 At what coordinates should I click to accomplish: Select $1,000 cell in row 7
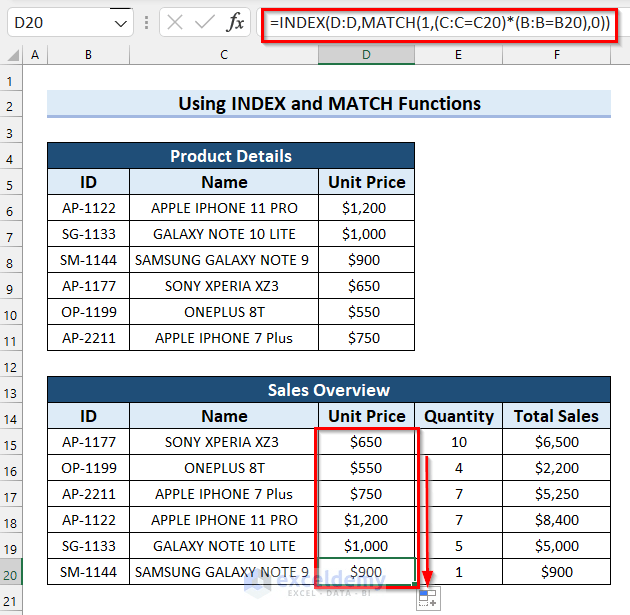(366, 234)
